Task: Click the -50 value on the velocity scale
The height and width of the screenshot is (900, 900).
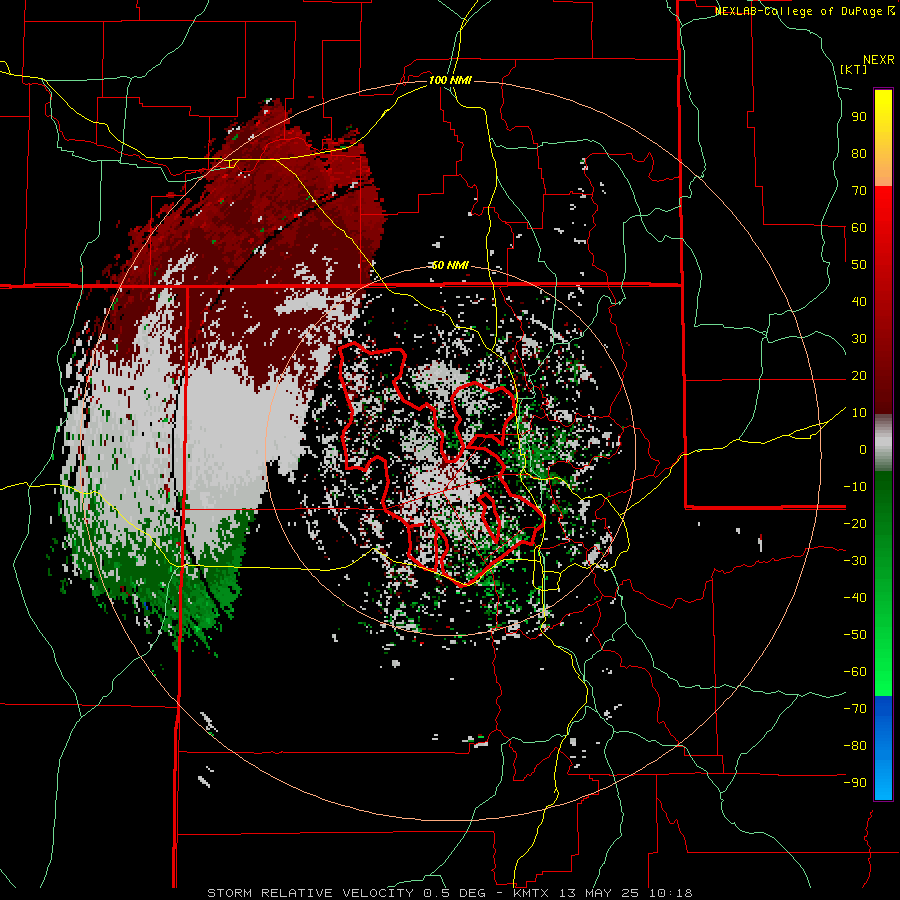Action: pos(855,634)
